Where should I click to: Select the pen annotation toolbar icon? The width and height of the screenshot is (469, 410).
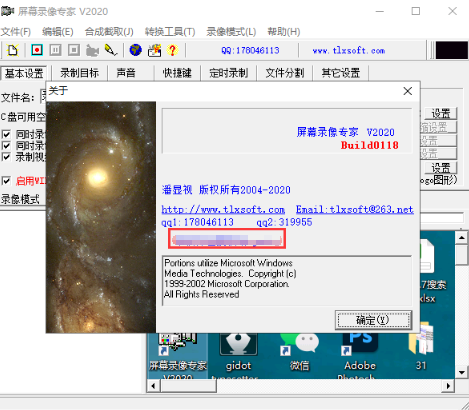click(x=111, y=50)
